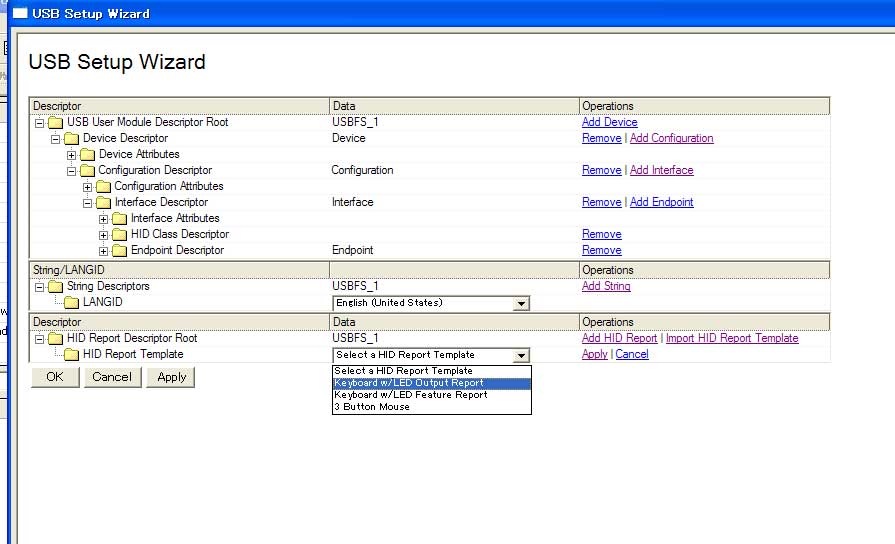The image size is (895, 544).
Task: Select 3 Button Mouse template option
Action: coord(372,407)
